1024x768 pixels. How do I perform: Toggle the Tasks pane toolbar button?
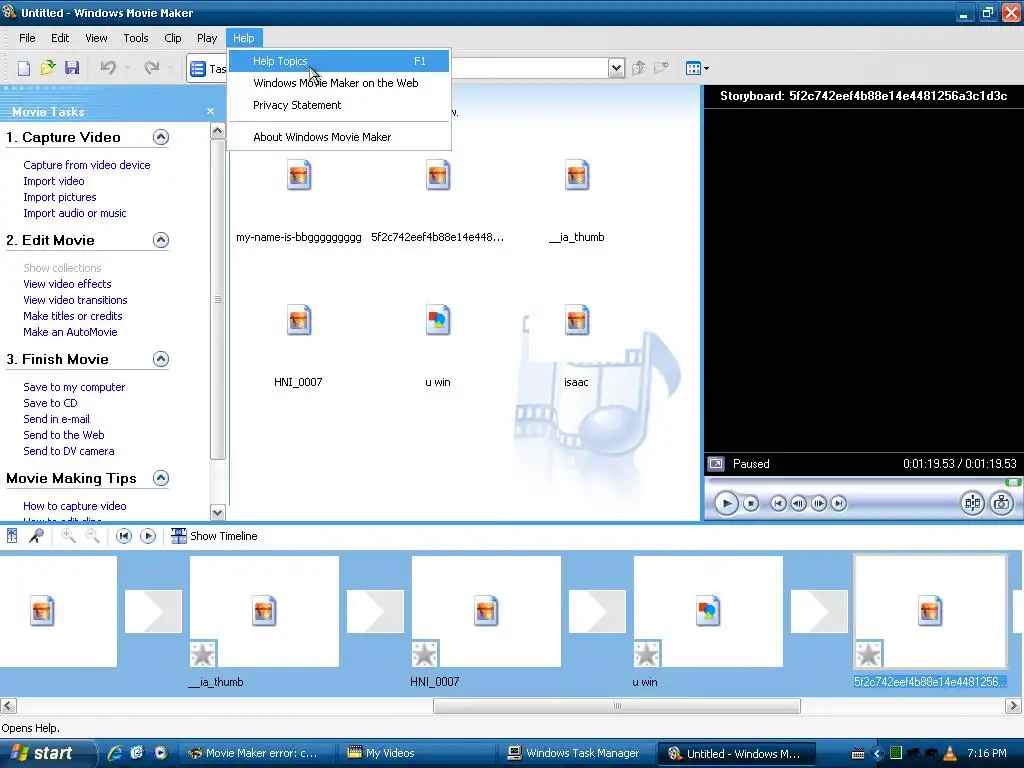208,69
